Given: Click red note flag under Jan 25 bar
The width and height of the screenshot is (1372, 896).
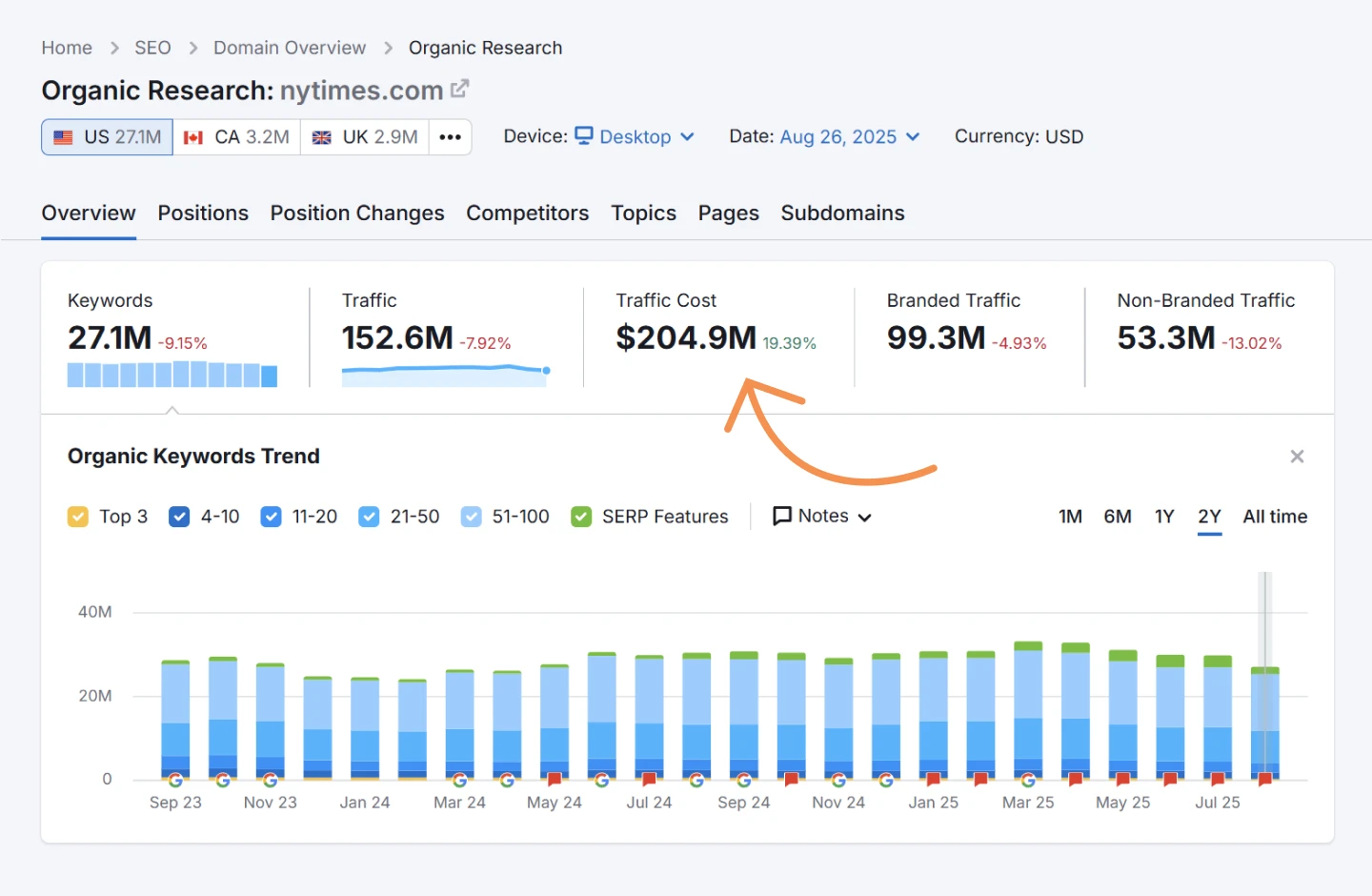Looking at the screenshot, I should coord(934,780).
